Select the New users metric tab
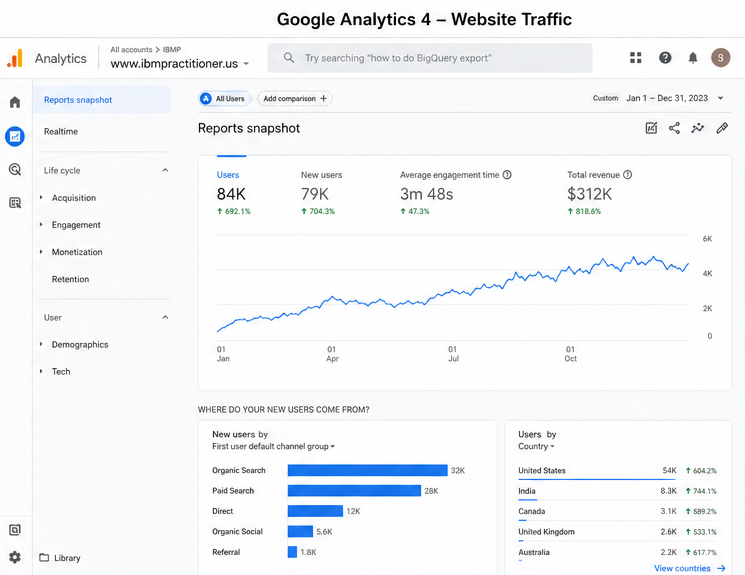 pos(321,193)
